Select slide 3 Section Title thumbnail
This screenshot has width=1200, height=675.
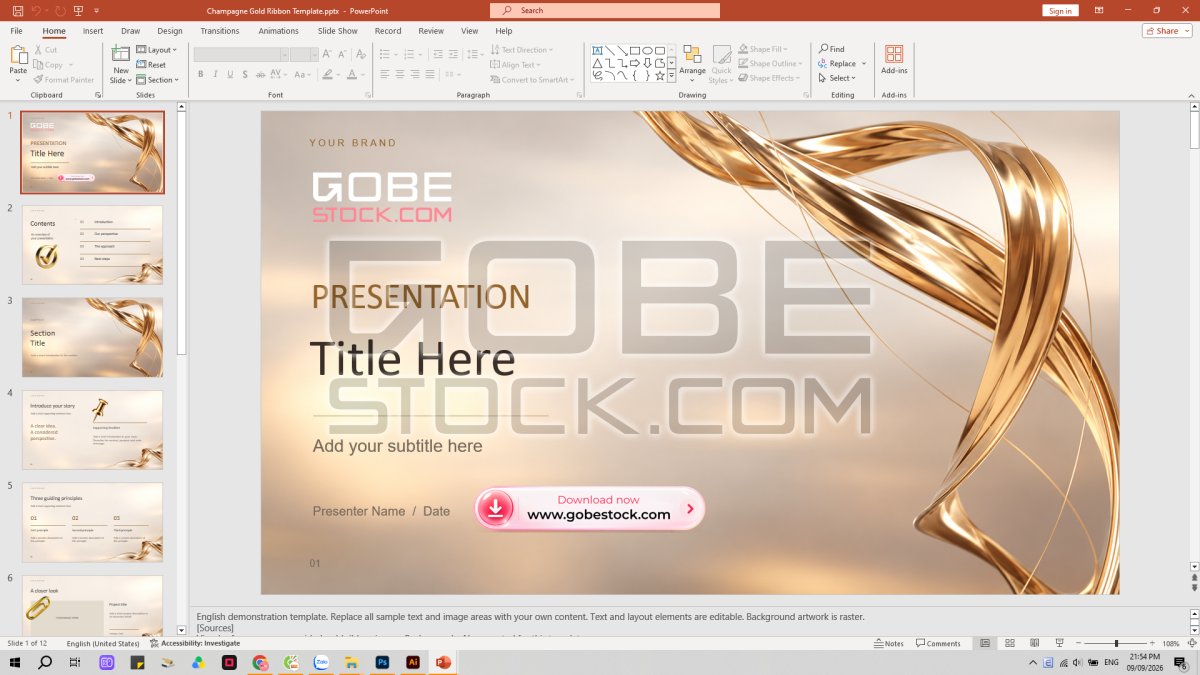(x=92, y=337)
